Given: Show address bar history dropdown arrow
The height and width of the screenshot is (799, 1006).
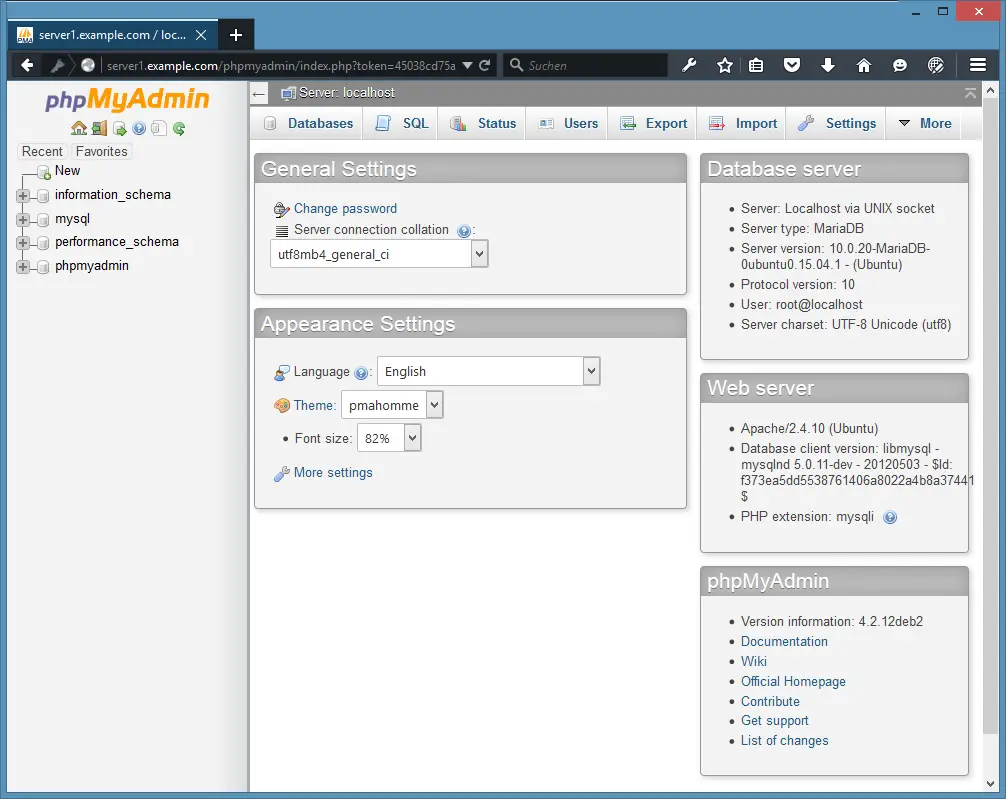Looking at the screenshot, I should coord(468,65).
